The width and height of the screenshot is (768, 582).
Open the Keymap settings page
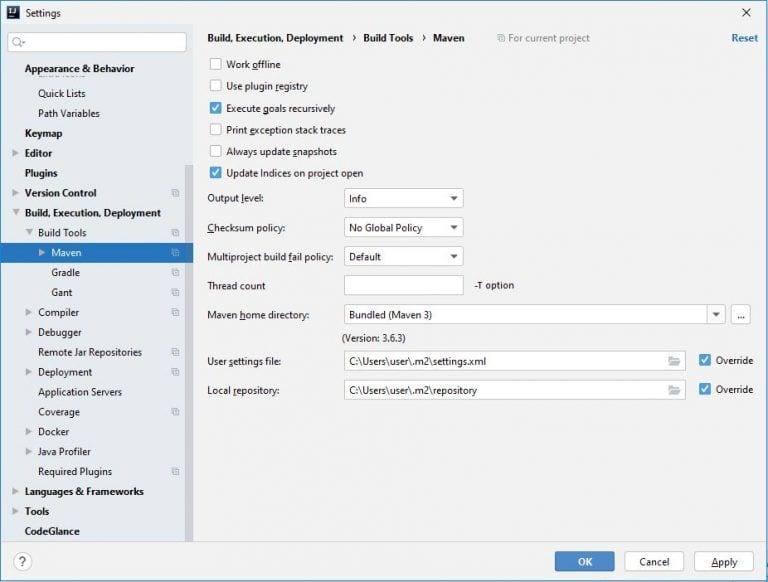[44, 133]
